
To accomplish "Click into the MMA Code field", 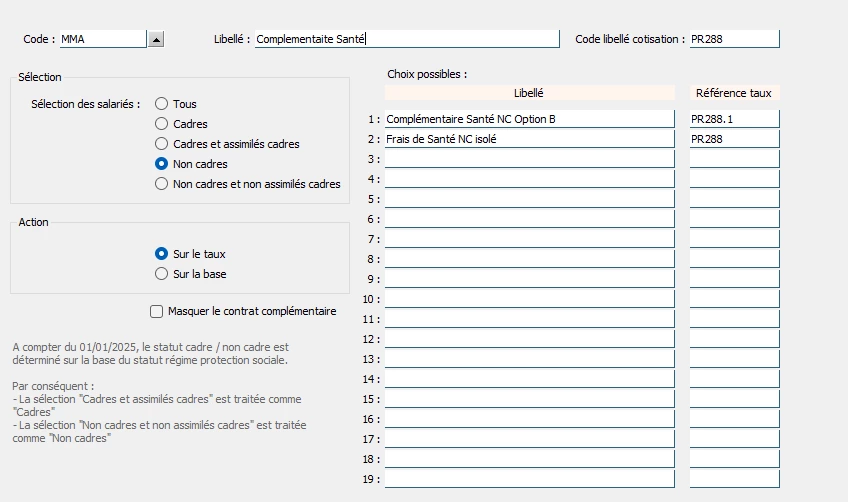I will pyautogui.click(x=103, y=39).
